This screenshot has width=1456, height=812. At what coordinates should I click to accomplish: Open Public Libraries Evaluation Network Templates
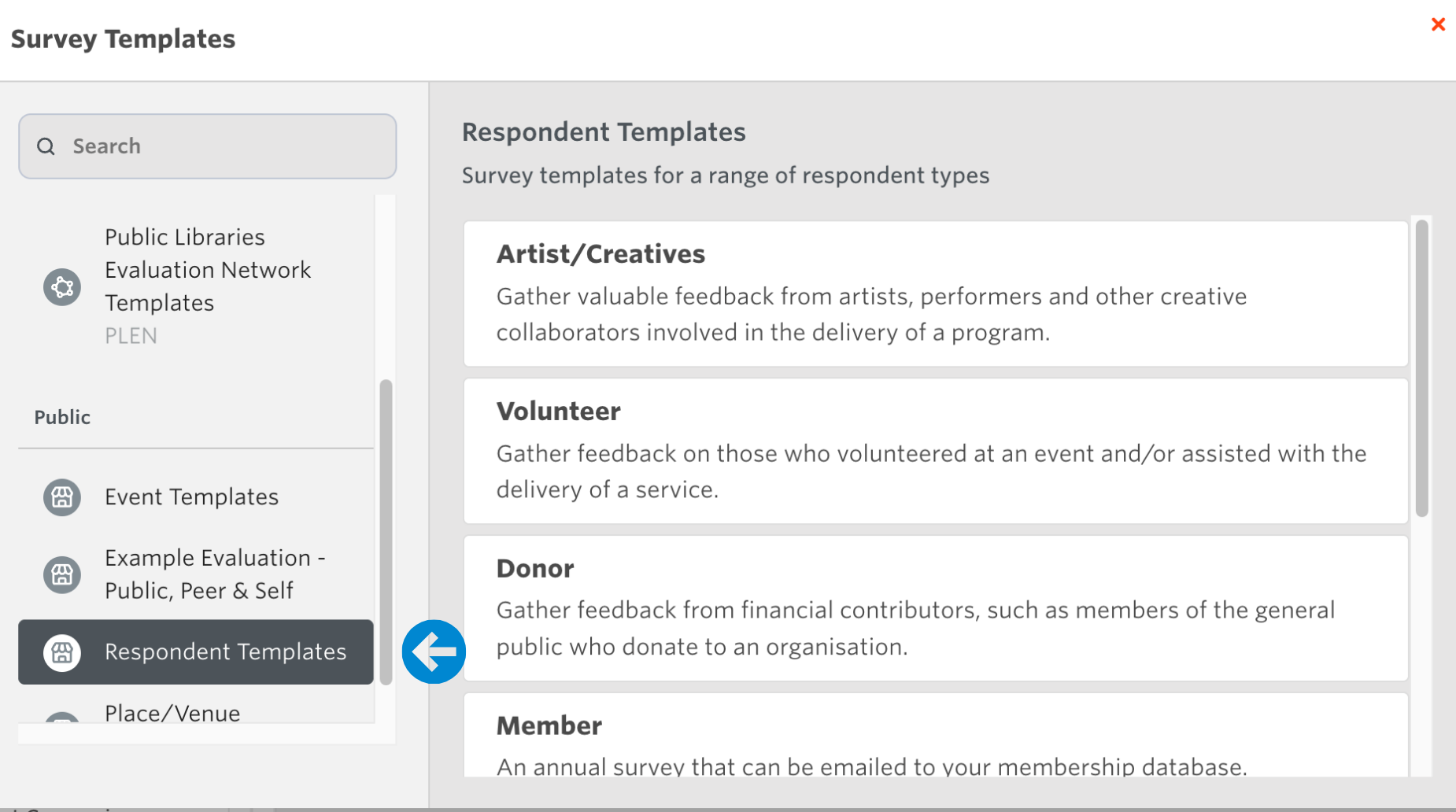(208, 270)
